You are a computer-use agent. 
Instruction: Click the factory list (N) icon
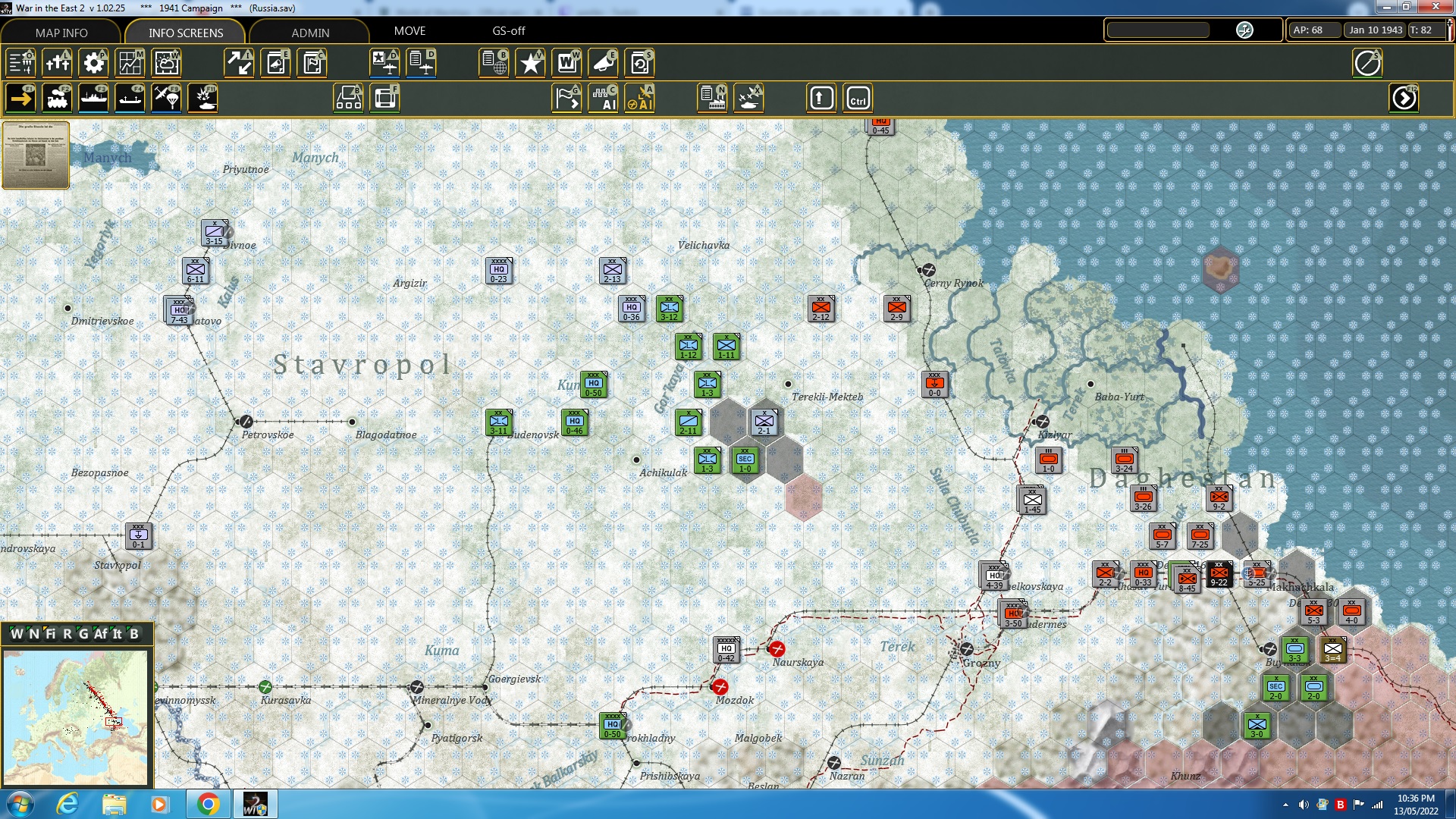[x=712, y=98]
